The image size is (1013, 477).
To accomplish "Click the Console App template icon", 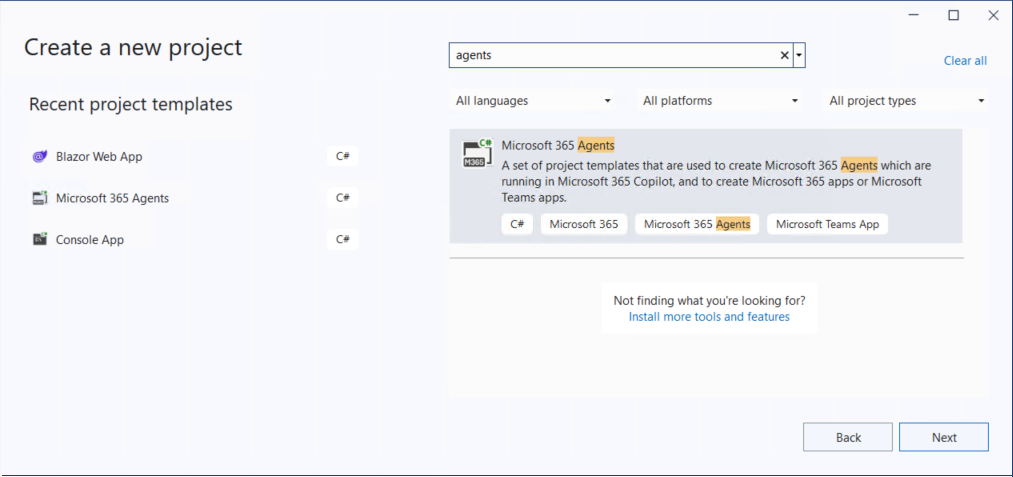I will click(x=40, y=240).
